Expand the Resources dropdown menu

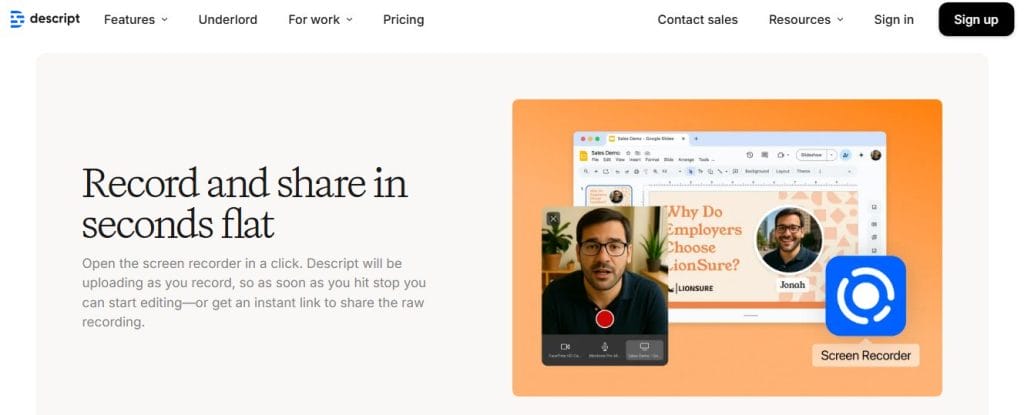(x=806, y=20)
